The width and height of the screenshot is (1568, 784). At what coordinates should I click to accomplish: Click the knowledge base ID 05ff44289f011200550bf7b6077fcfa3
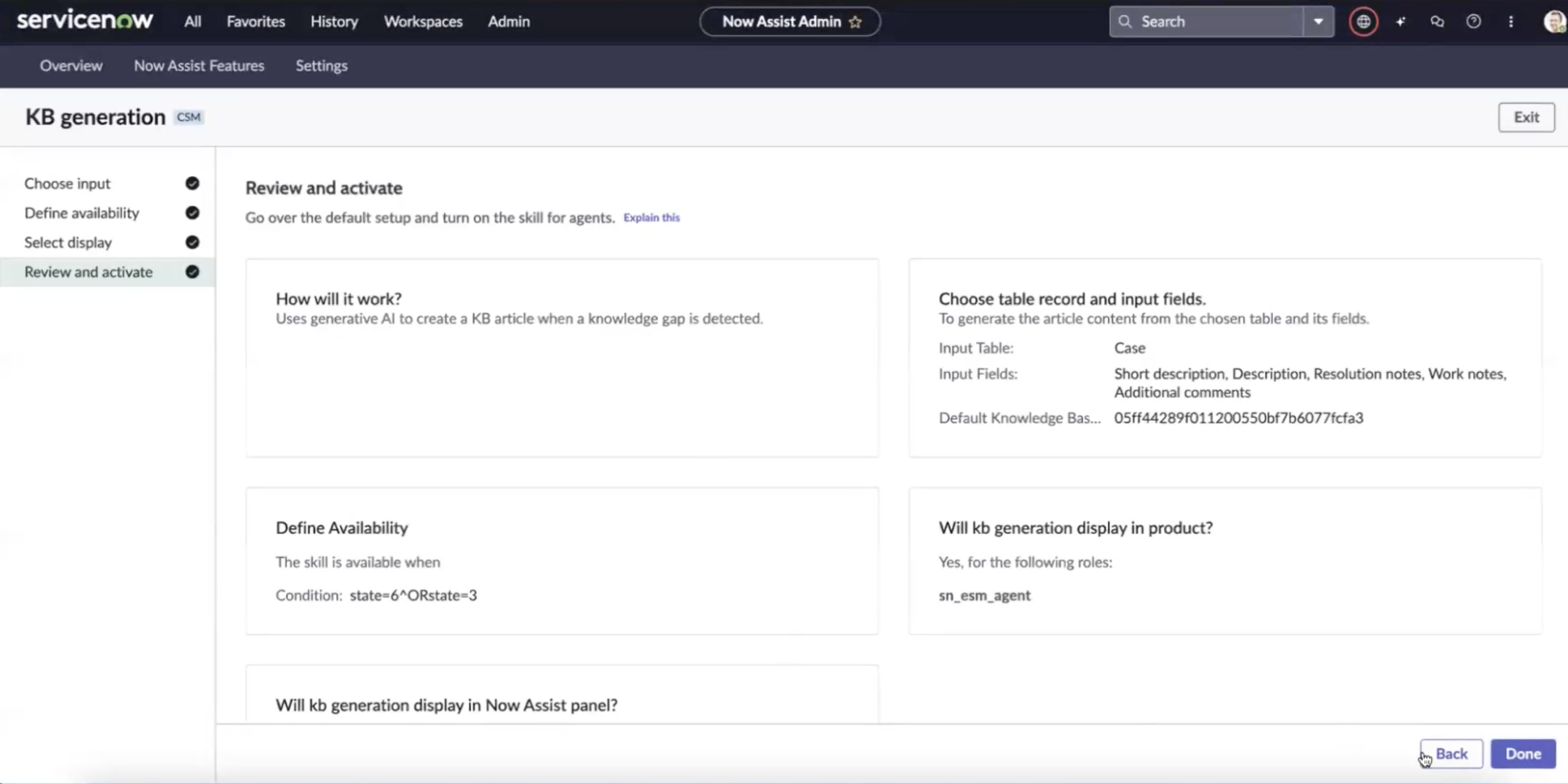1239,417
